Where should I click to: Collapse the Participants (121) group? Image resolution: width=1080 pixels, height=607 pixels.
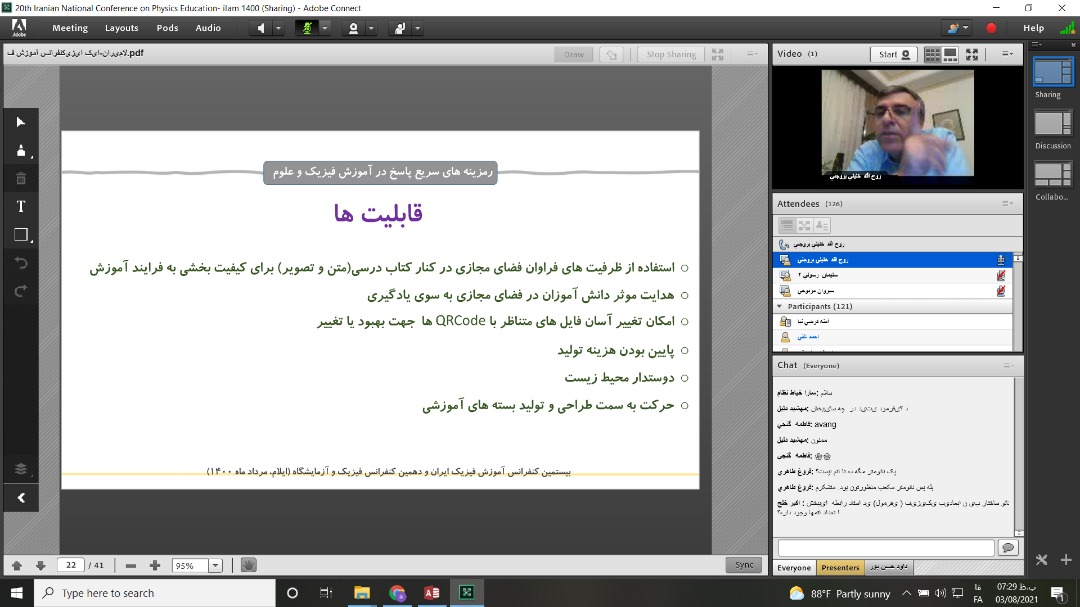tap(780, 306)
